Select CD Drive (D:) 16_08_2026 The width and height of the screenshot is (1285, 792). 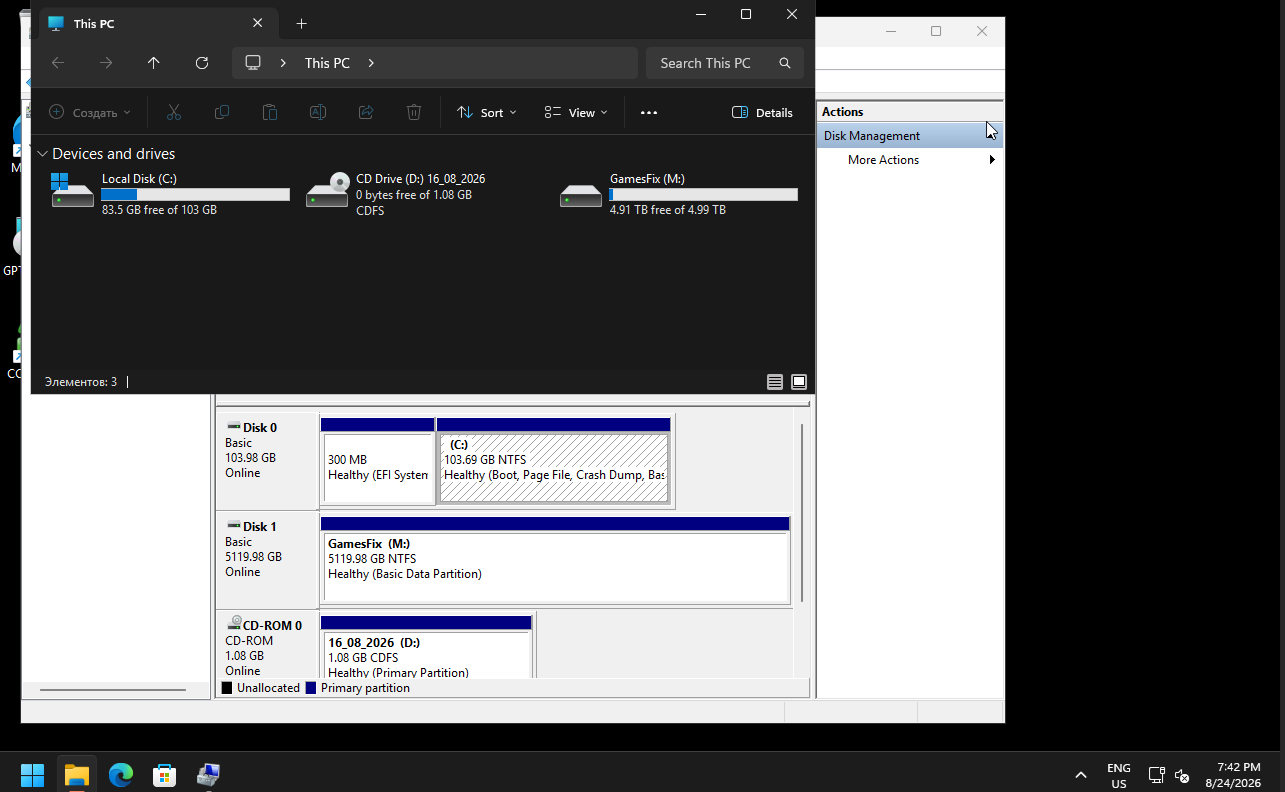point(395,195)
